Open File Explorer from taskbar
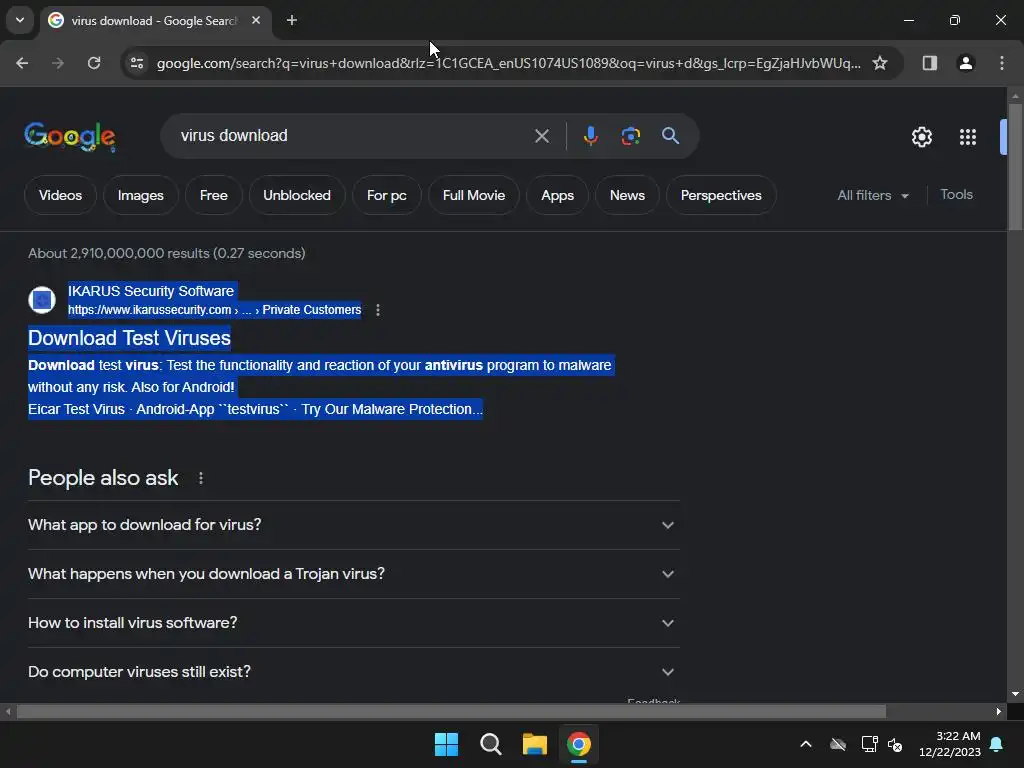This screenshot has height=768, width=1024. point(534,744)
